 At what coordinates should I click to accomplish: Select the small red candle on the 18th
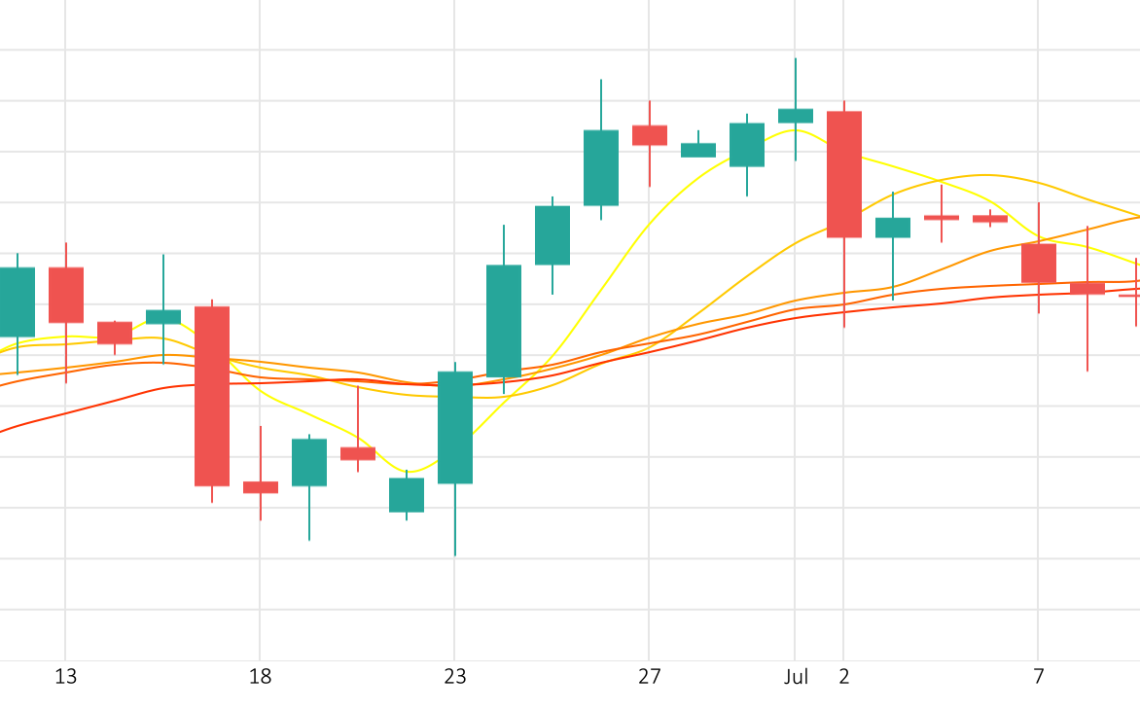[x=260, y=487]
